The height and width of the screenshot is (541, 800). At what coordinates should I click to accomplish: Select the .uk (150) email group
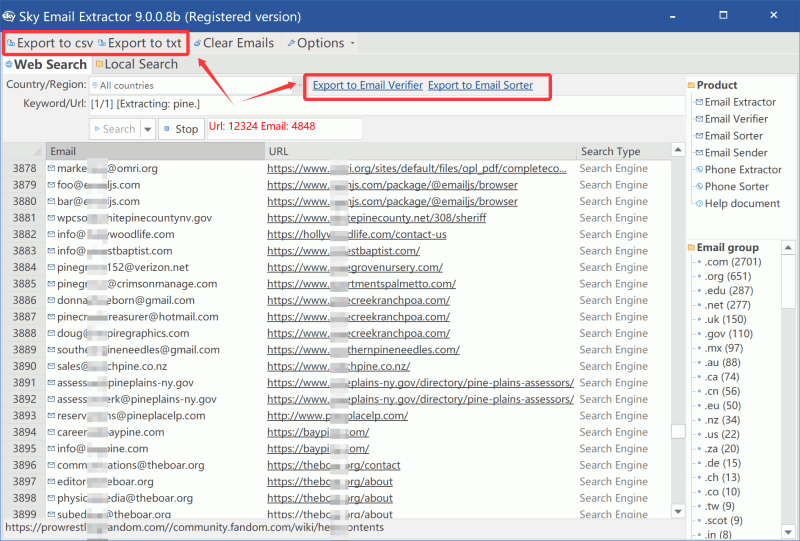point(726,319)
